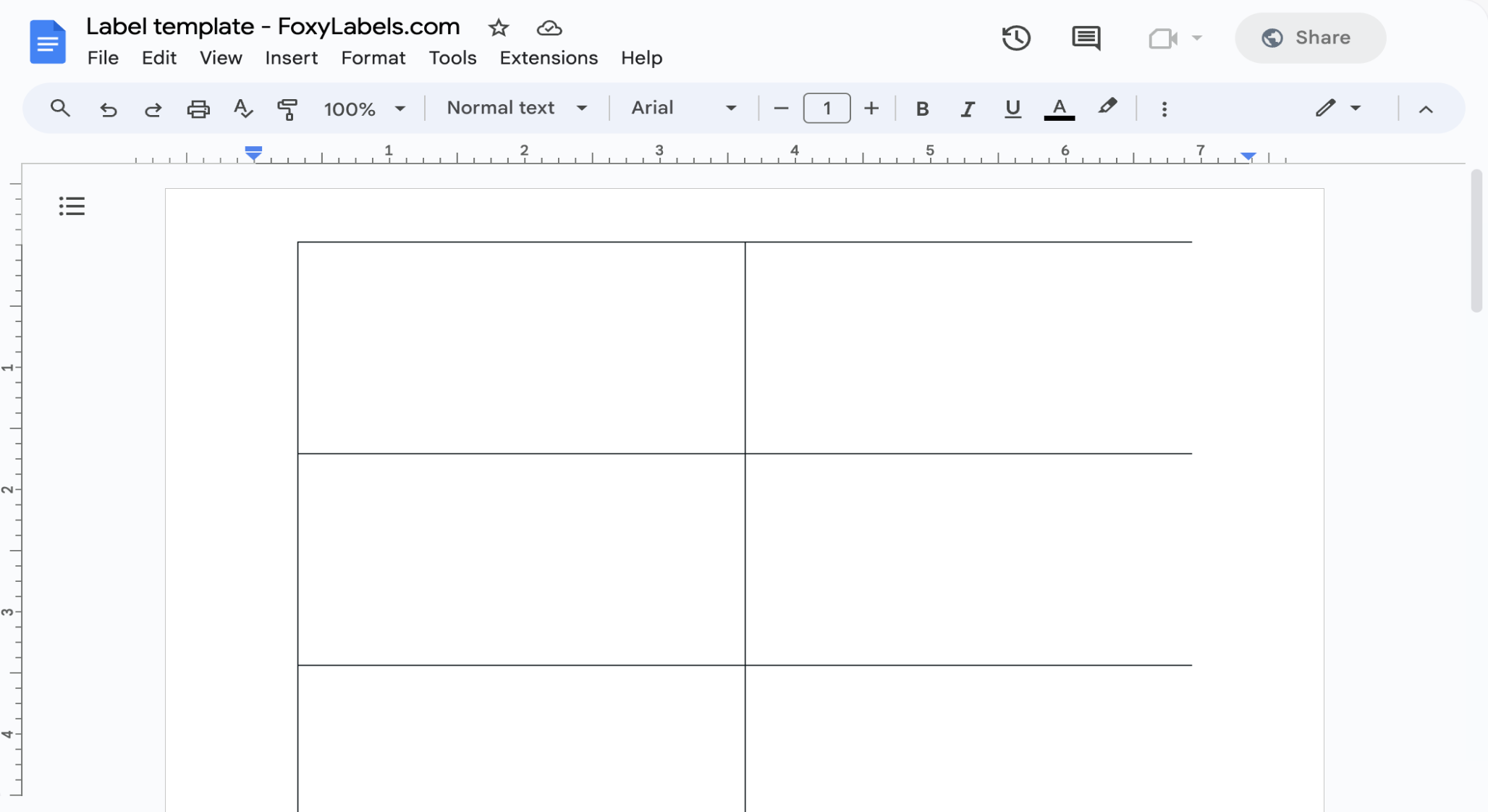Open the camera meeting options arrow
Image resolution: width=1488 pixels, height=812 pixels.
1197,38
